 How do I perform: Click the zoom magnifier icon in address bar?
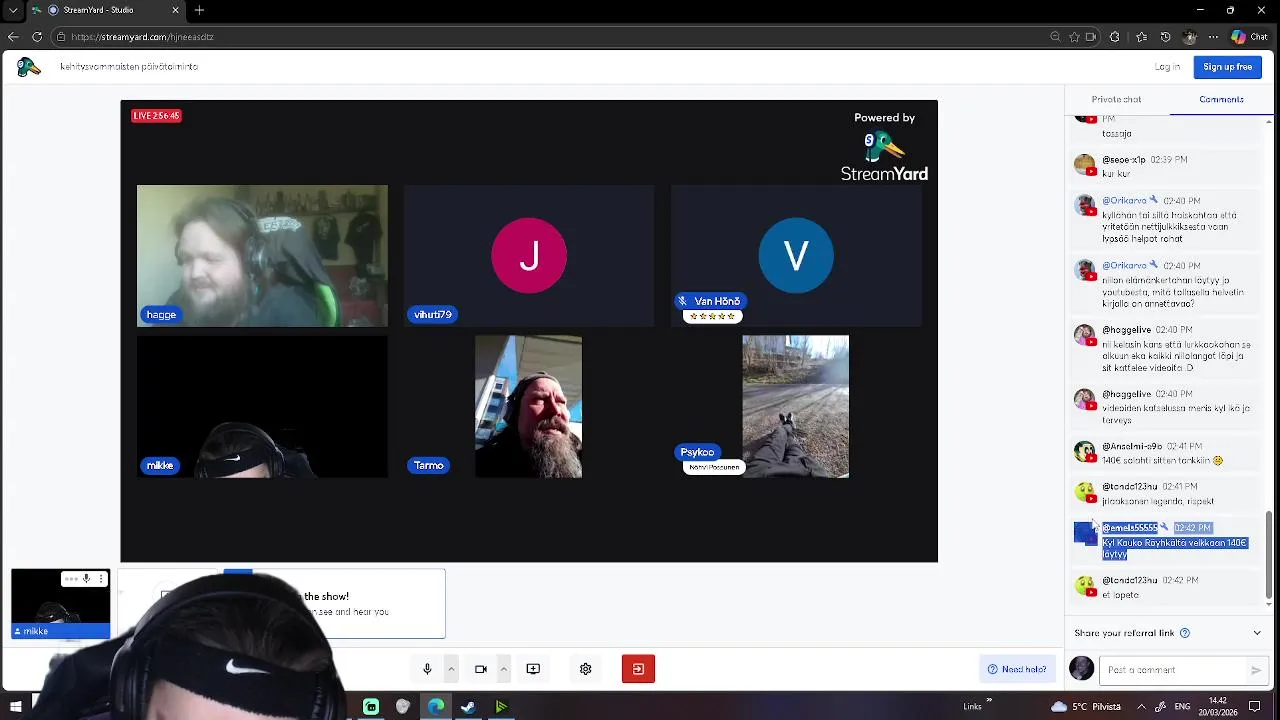(1055, 37)
